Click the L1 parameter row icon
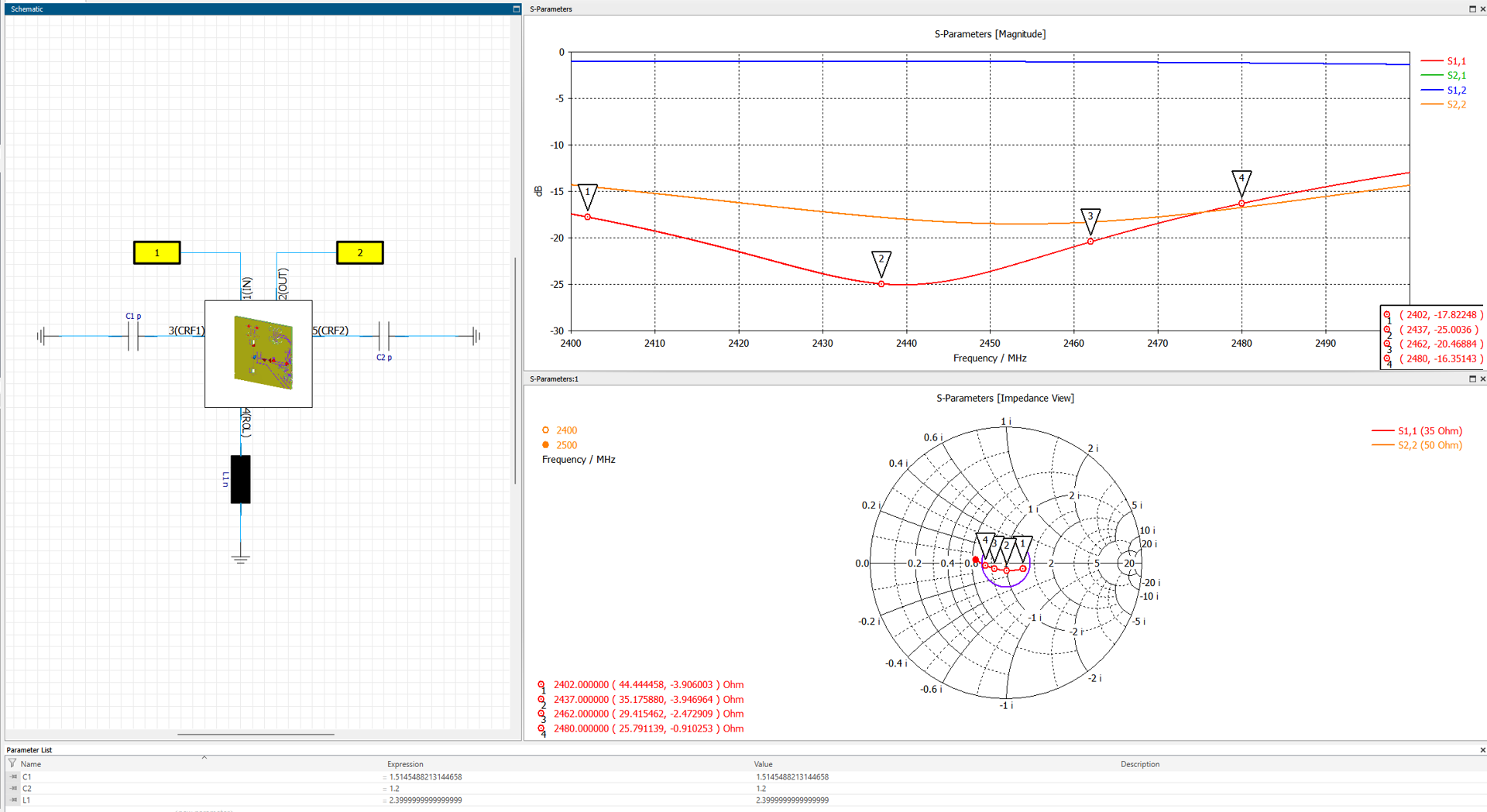 [x=13, y=800]
